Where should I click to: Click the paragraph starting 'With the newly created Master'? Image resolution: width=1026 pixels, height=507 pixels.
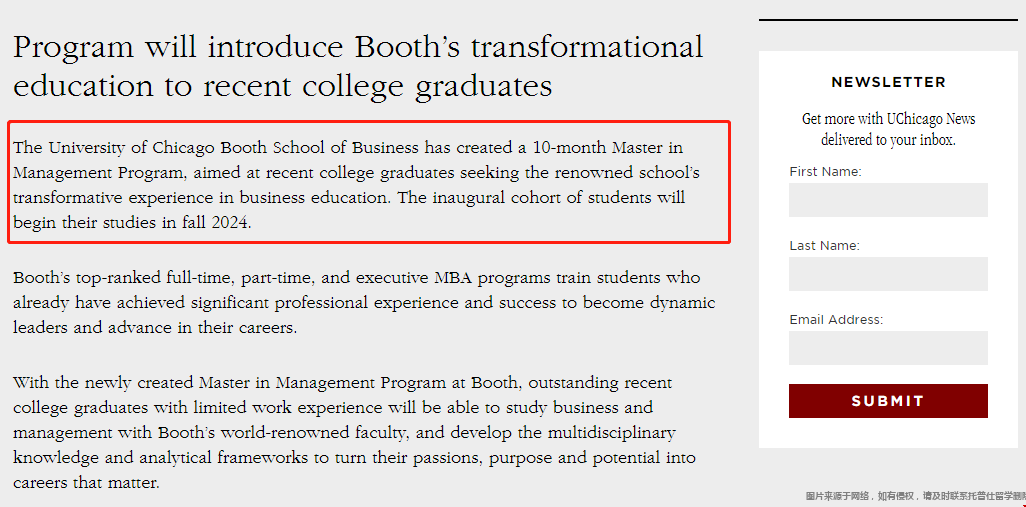click(x=354, y=433)
